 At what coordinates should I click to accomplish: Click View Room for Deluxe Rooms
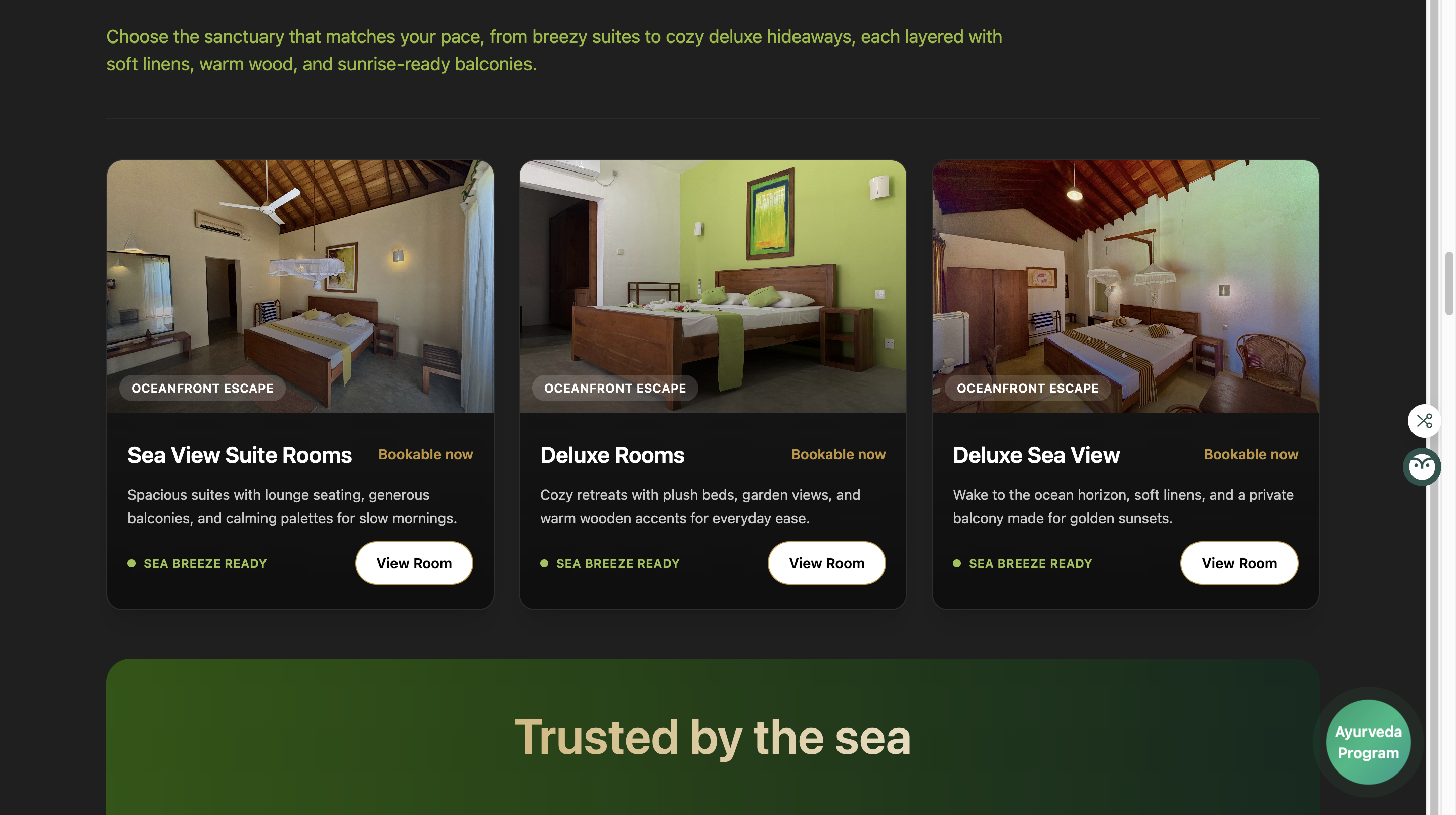(x=826, y=564)
